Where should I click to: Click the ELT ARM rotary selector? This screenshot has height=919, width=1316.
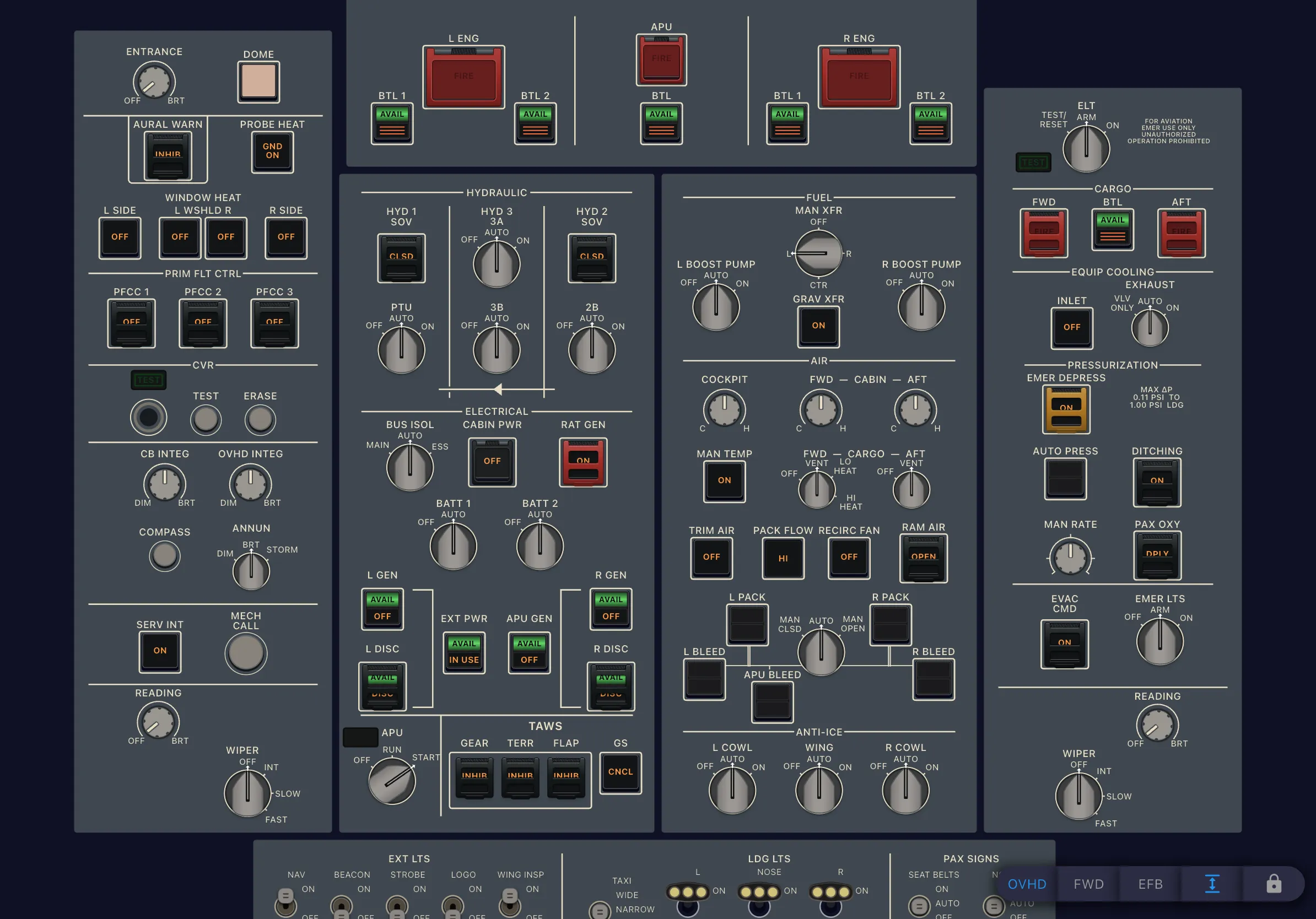(x=1086, y=148)
